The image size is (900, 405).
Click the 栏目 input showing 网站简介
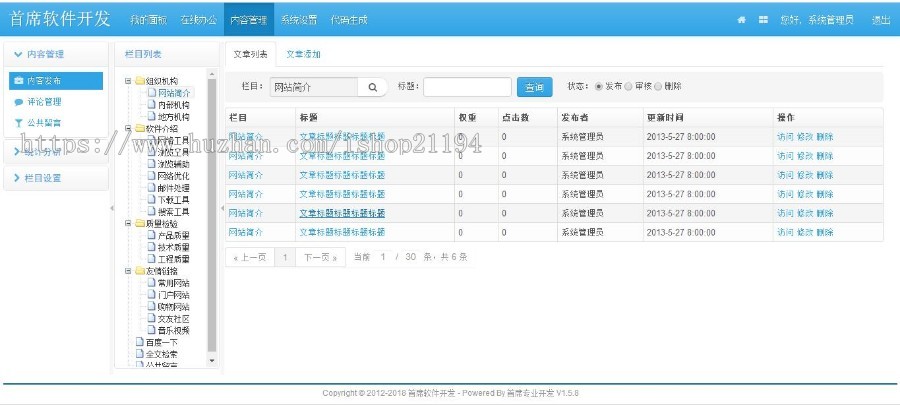click(313, 87)
